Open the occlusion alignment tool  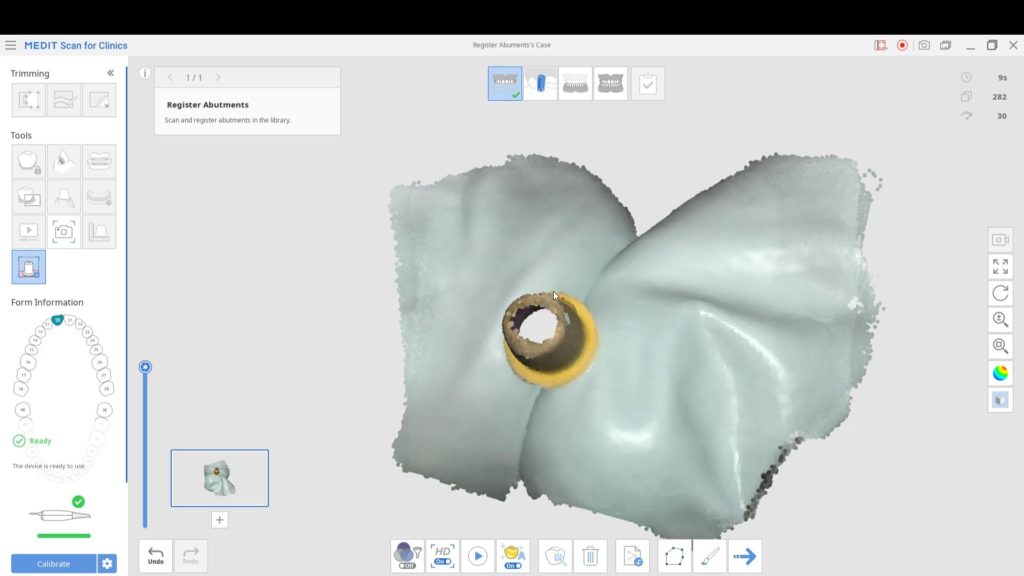tap(99, 161)
